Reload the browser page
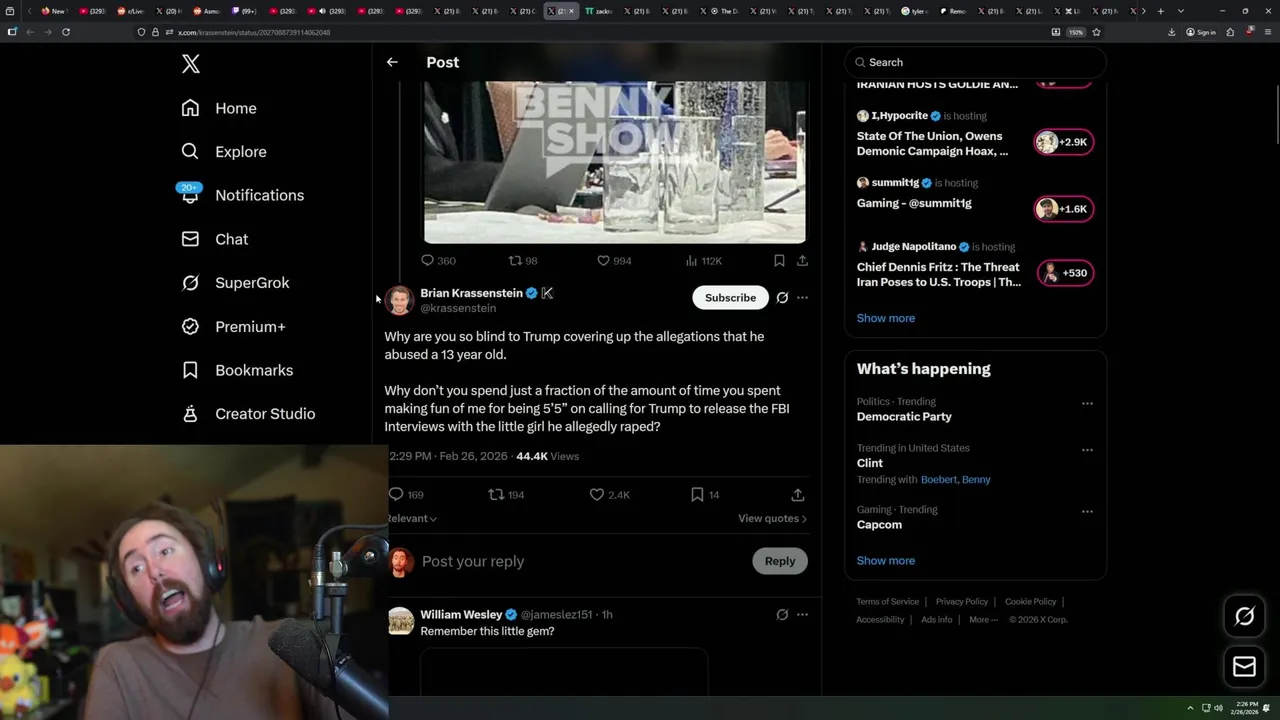Screen dimensions: 1280x720 pos(66,32)
